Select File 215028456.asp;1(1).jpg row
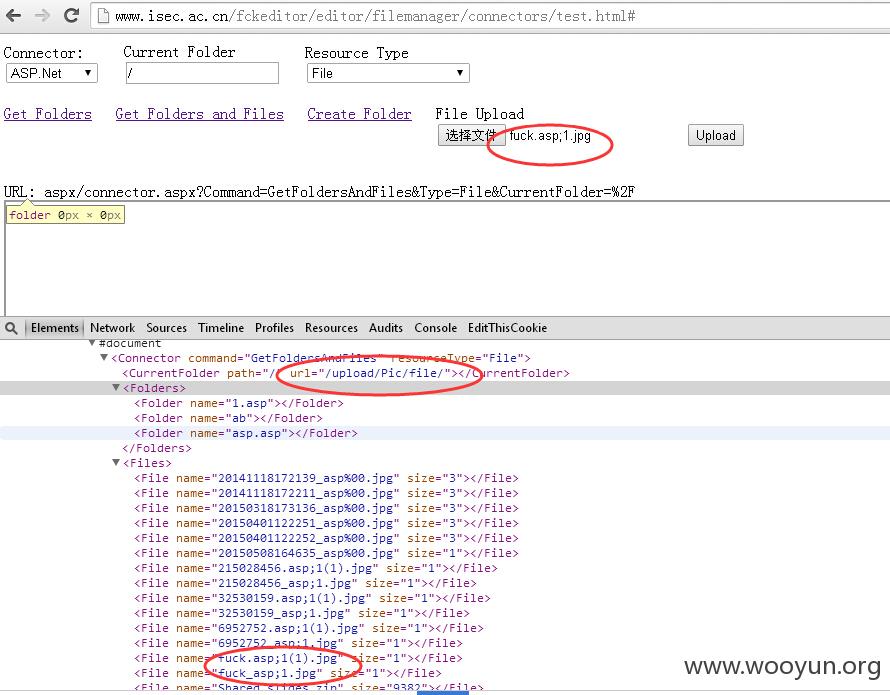Image resolution: width=890 pixels, height=695 pixels. 316,568
